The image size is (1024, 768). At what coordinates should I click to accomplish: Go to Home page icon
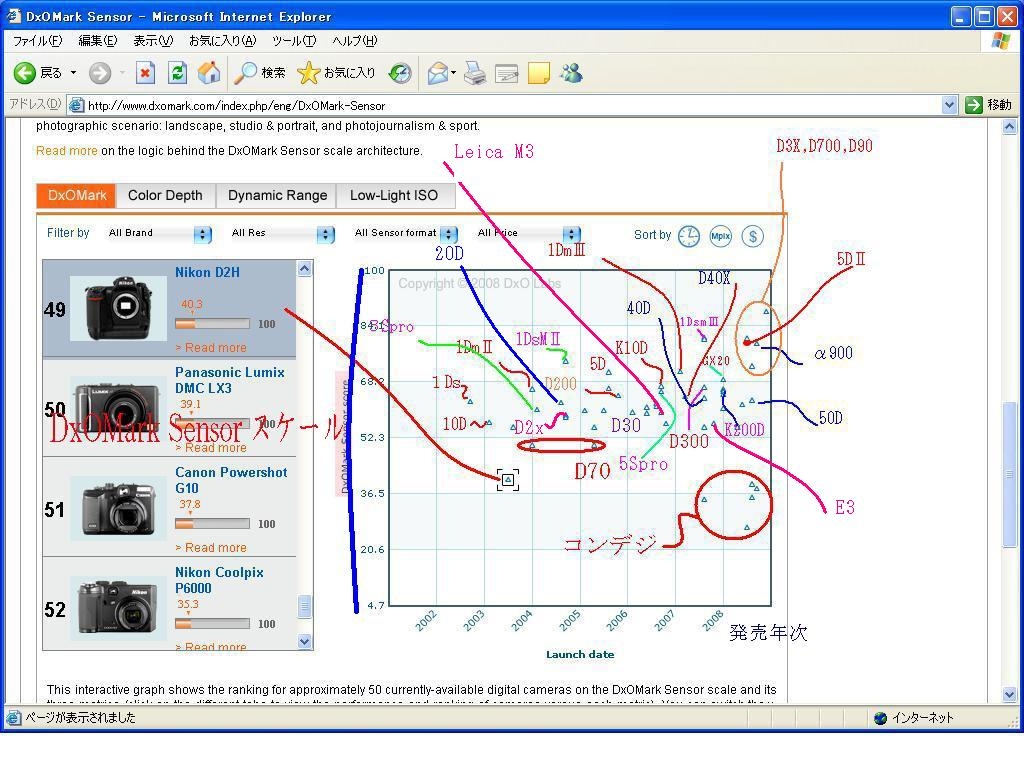coord(209,72)
